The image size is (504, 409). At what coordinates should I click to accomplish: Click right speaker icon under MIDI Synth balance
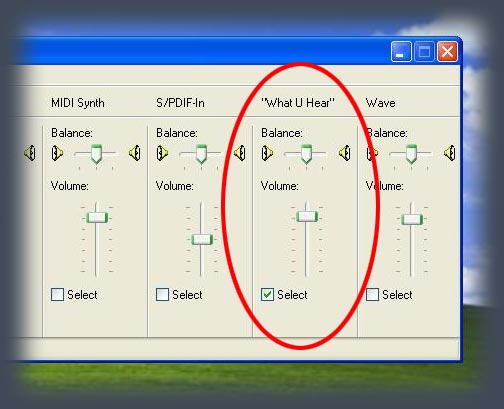(135, 153)
